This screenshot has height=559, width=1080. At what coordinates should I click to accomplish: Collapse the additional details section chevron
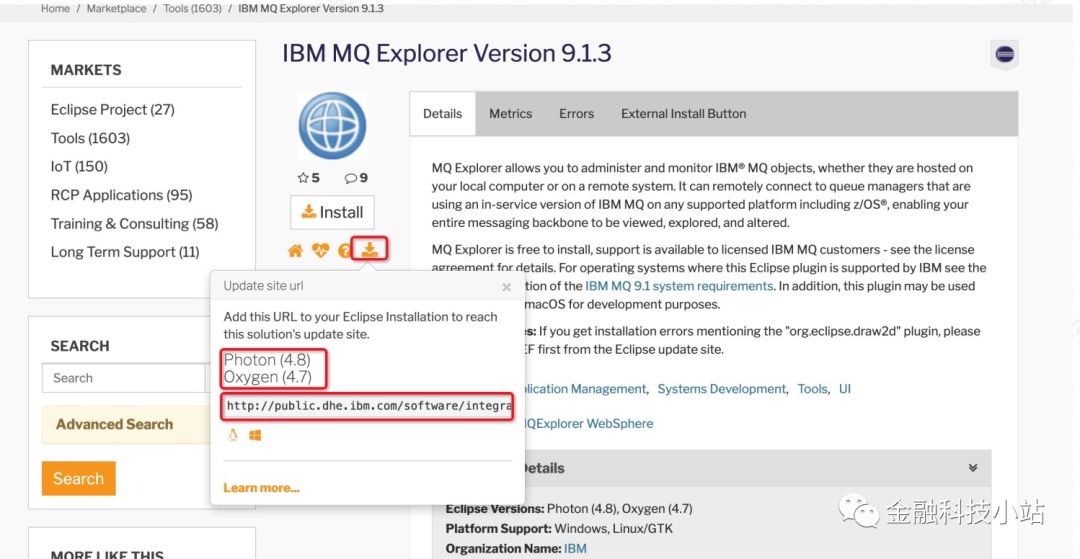[x=973, y=468]
